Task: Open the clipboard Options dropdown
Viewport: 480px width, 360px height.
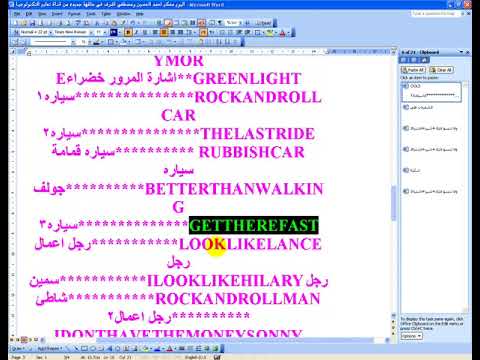Action: (411, 336)
